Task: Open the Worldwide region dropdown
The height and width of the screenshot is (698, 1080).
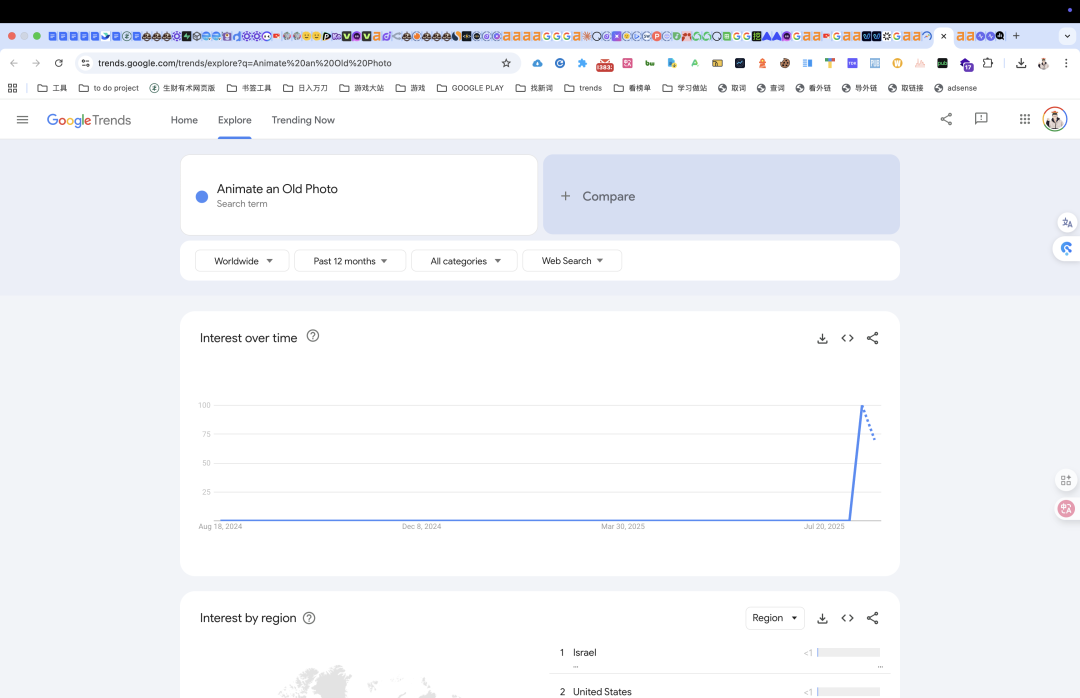Action: pos(242,260)
